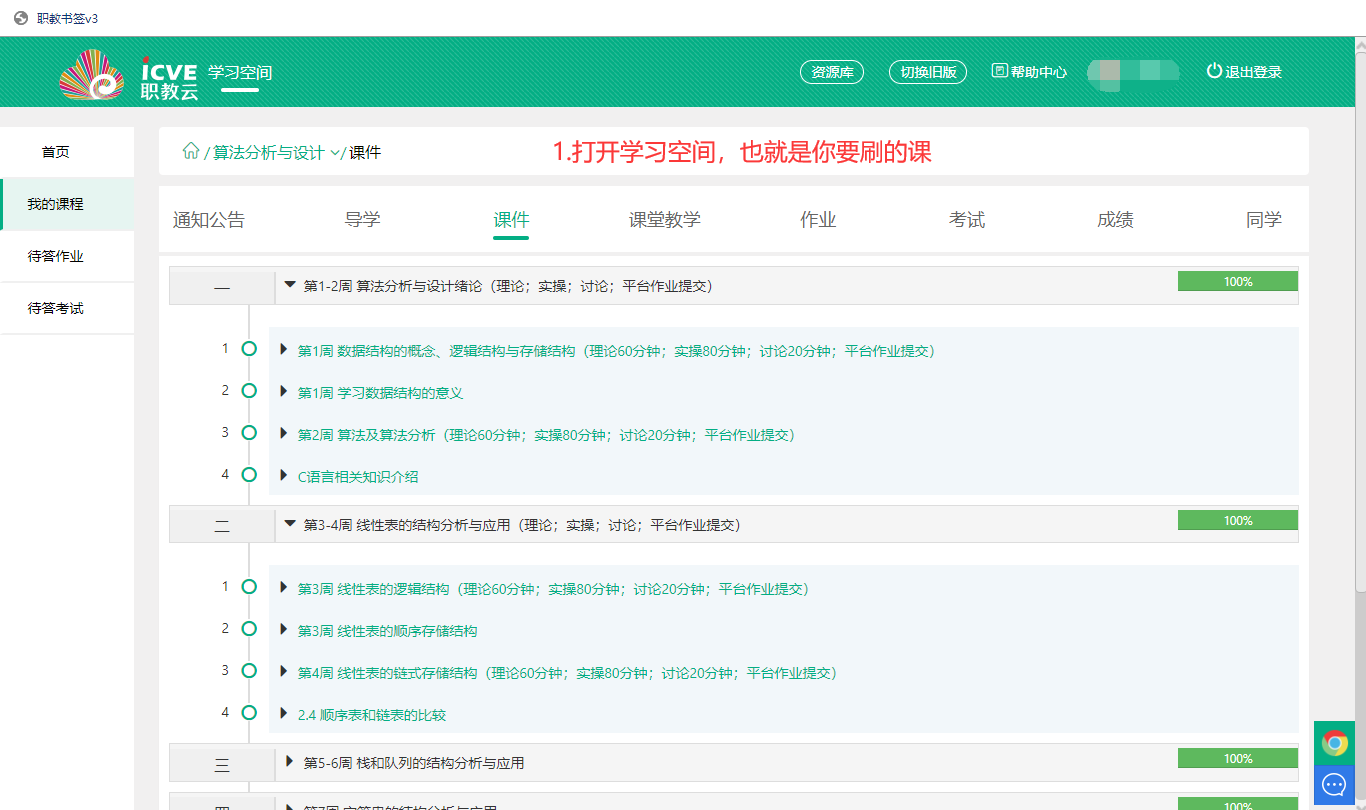
Task: Open the 算法分析与设计 course dropdown
Action: (276, 152)
